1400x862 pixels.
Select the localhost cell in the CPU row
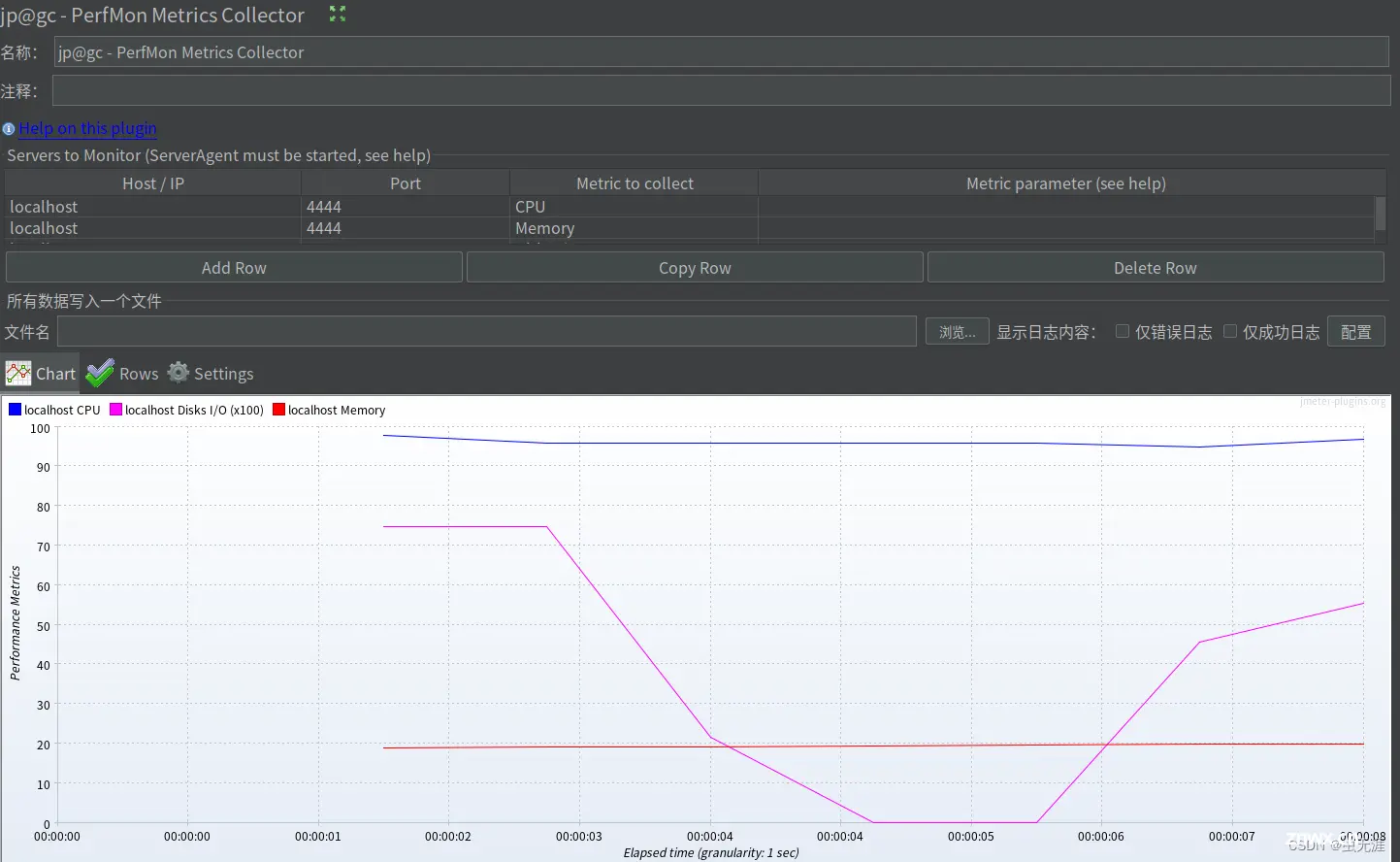tap(153, 207)
